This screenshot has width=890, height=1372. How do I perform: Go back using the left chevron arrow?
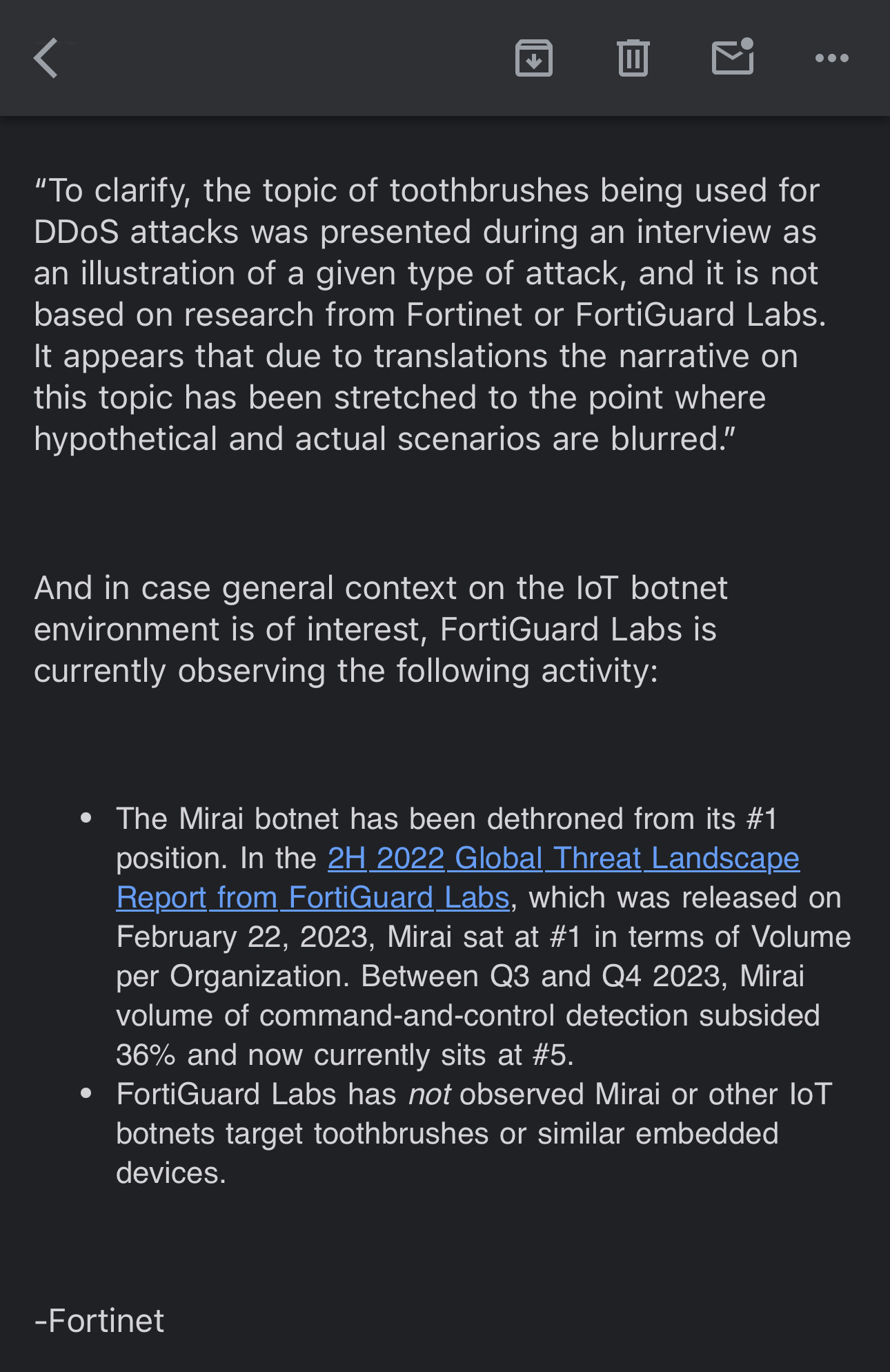click(x=46, y=58)
